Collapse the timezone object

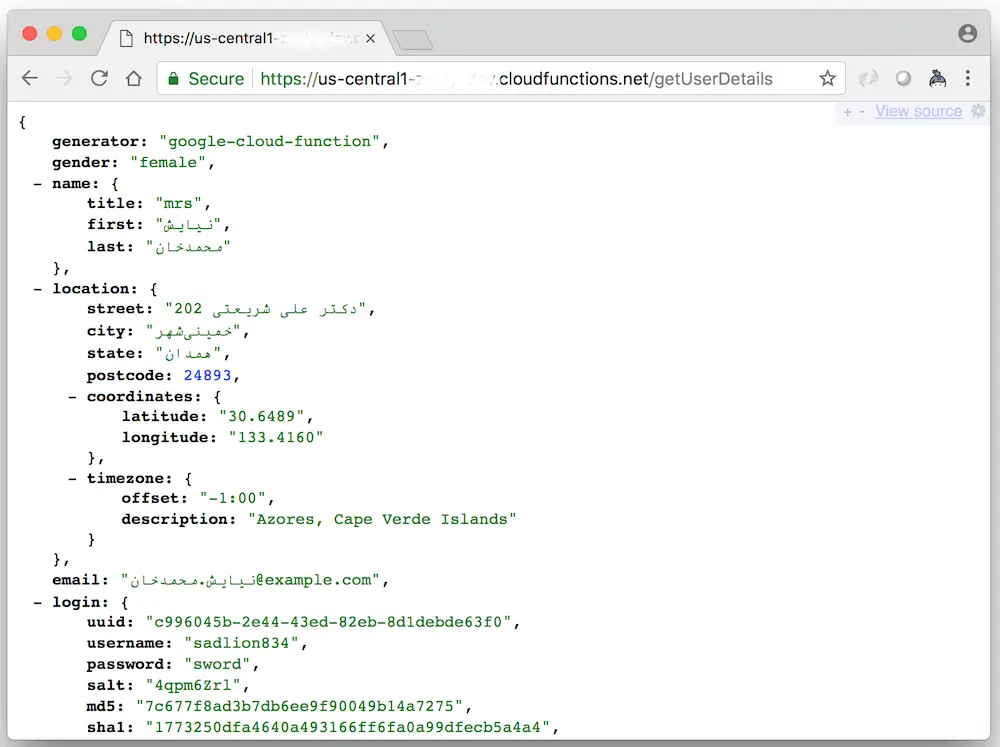pos(70,478)
